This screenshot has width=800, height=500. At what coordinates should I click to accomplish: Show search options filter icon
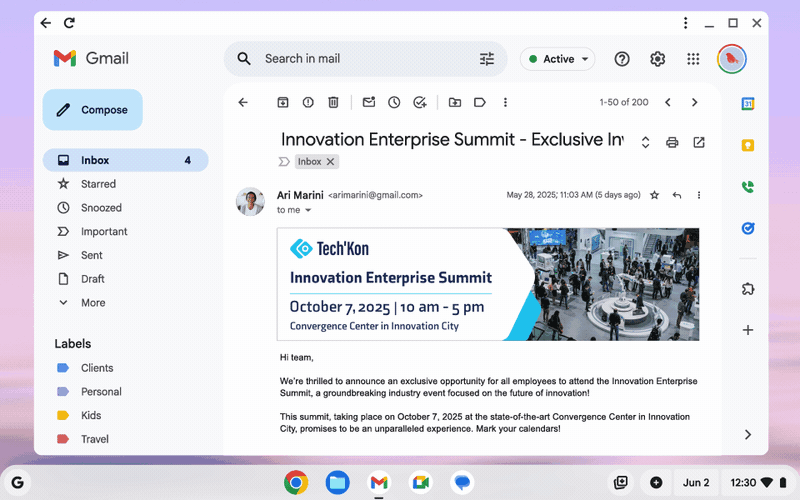pos(487,59)
